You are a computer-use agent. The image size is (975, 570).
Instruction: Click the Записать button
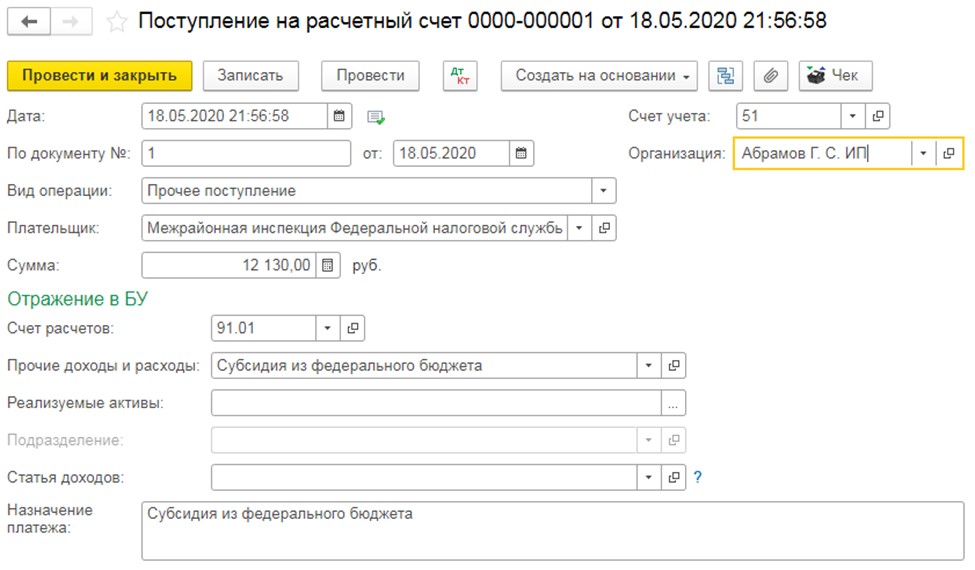tap(251, 76)
